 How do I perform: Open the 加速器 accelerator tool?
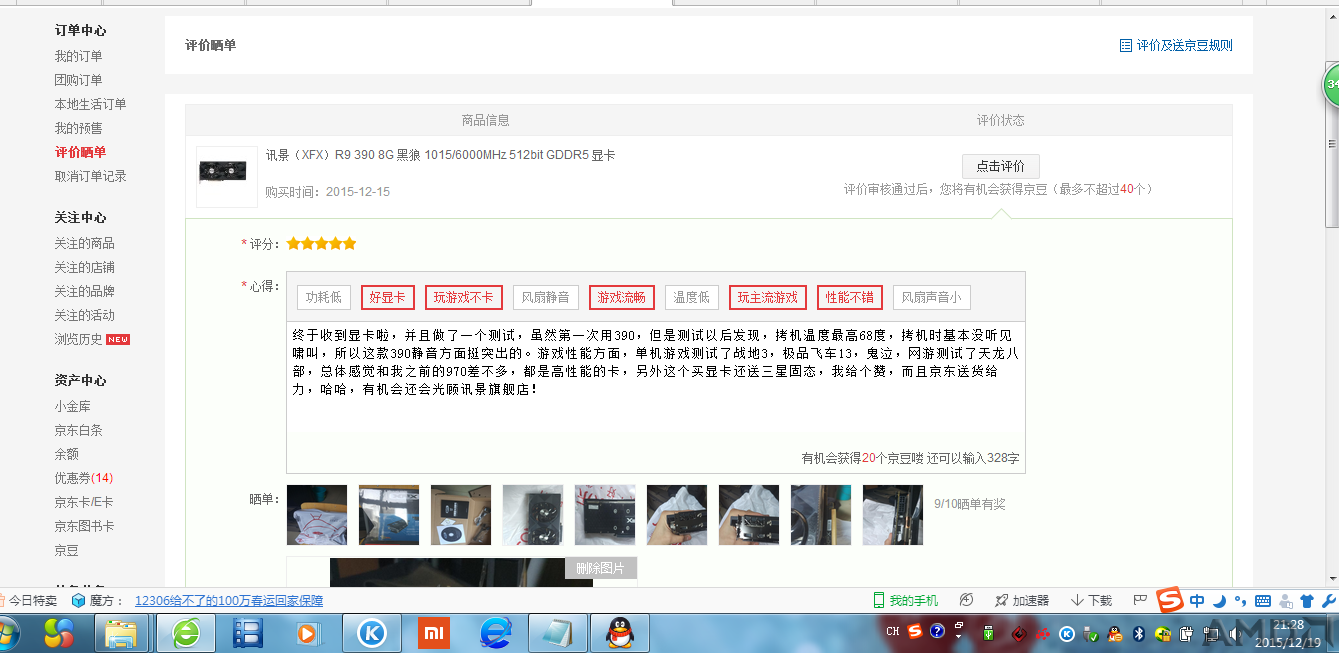point(1022,601)
